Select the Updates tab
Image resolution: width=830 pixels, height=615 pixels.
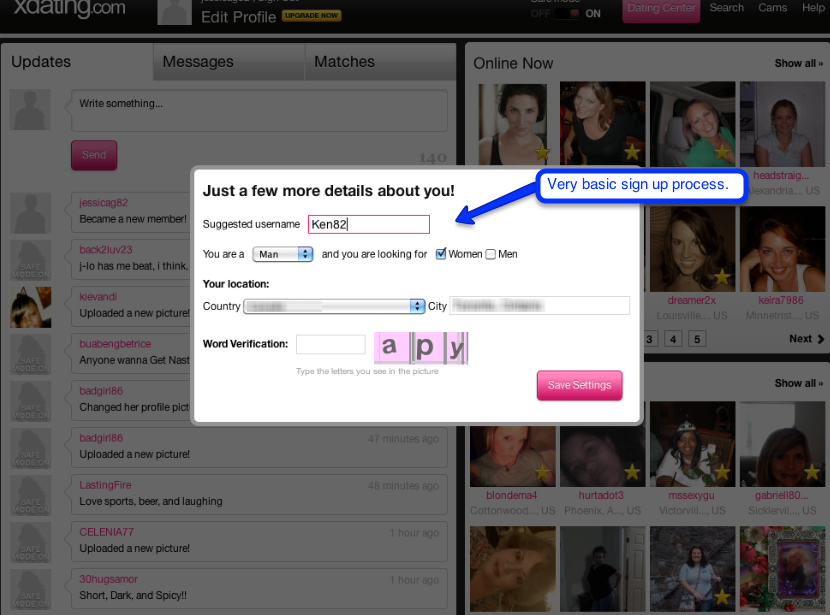pyautogui.click(x=77, y=62)
